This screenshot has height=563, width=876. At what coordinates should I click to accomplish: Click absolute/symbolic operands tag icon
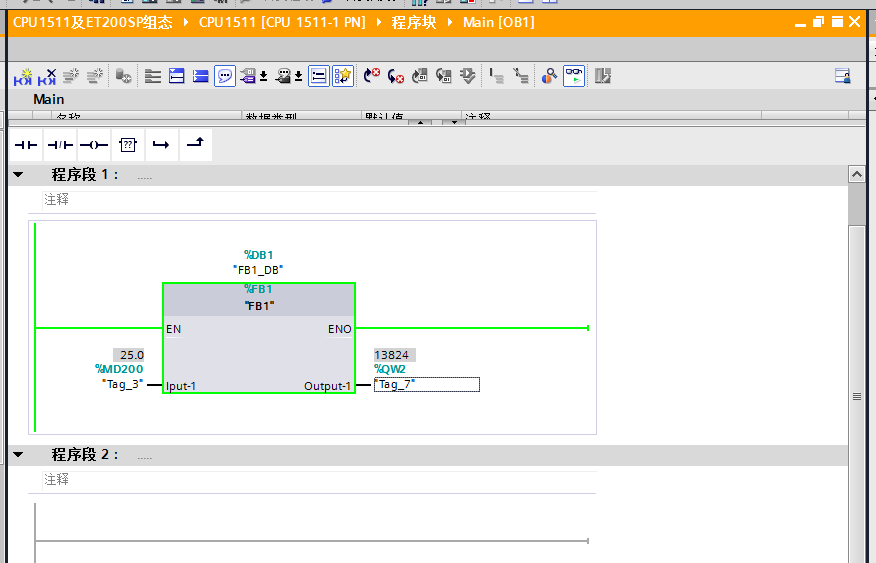pos(248,76)
